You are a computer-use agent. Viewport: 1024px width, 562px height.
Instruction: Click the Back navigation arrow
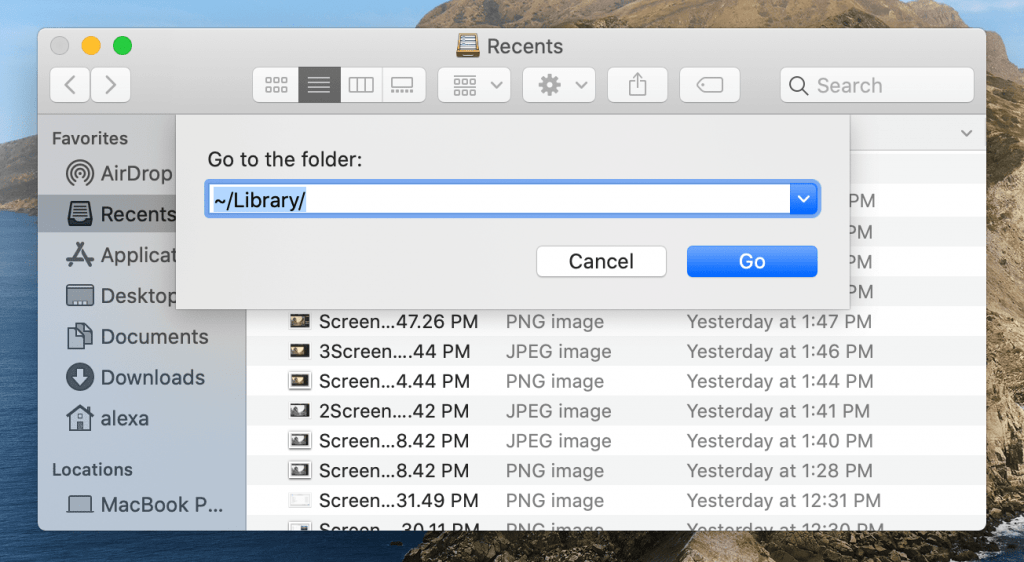click(x=70, y=85)
